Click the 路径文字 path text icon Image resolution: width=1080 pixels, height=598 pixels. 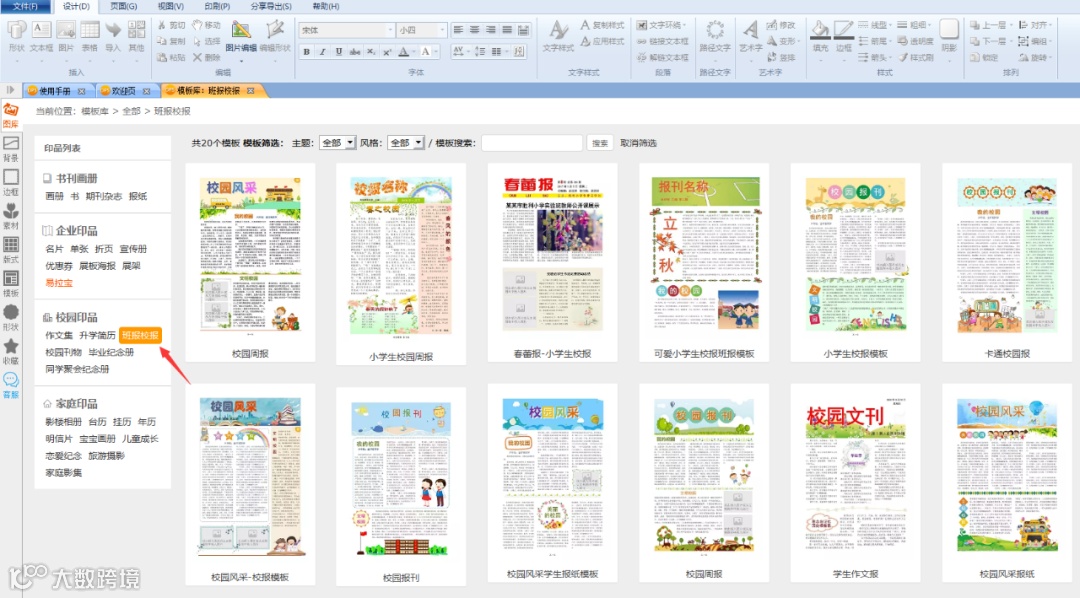pos(715,37)
